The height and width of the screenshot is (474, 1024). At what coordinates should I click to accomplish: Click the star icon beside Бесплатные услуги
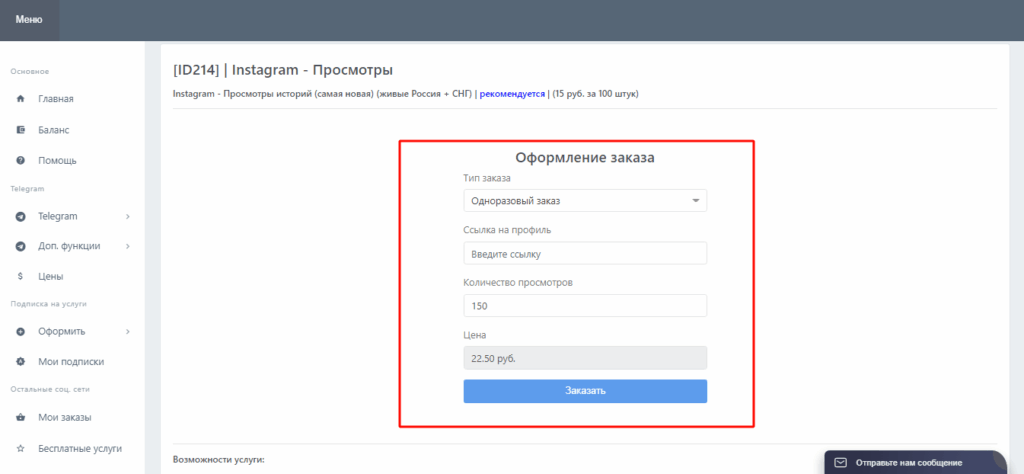point(20,449)
